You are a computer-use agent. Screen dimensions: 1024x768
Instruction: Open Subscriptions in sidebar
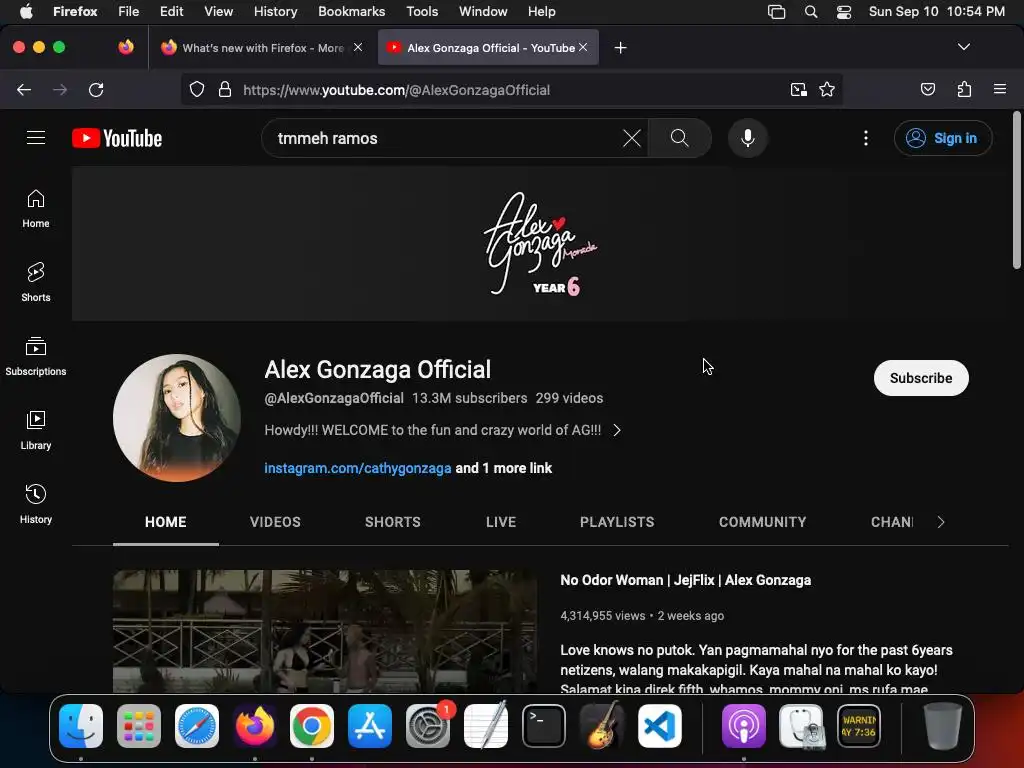(36, 356)
